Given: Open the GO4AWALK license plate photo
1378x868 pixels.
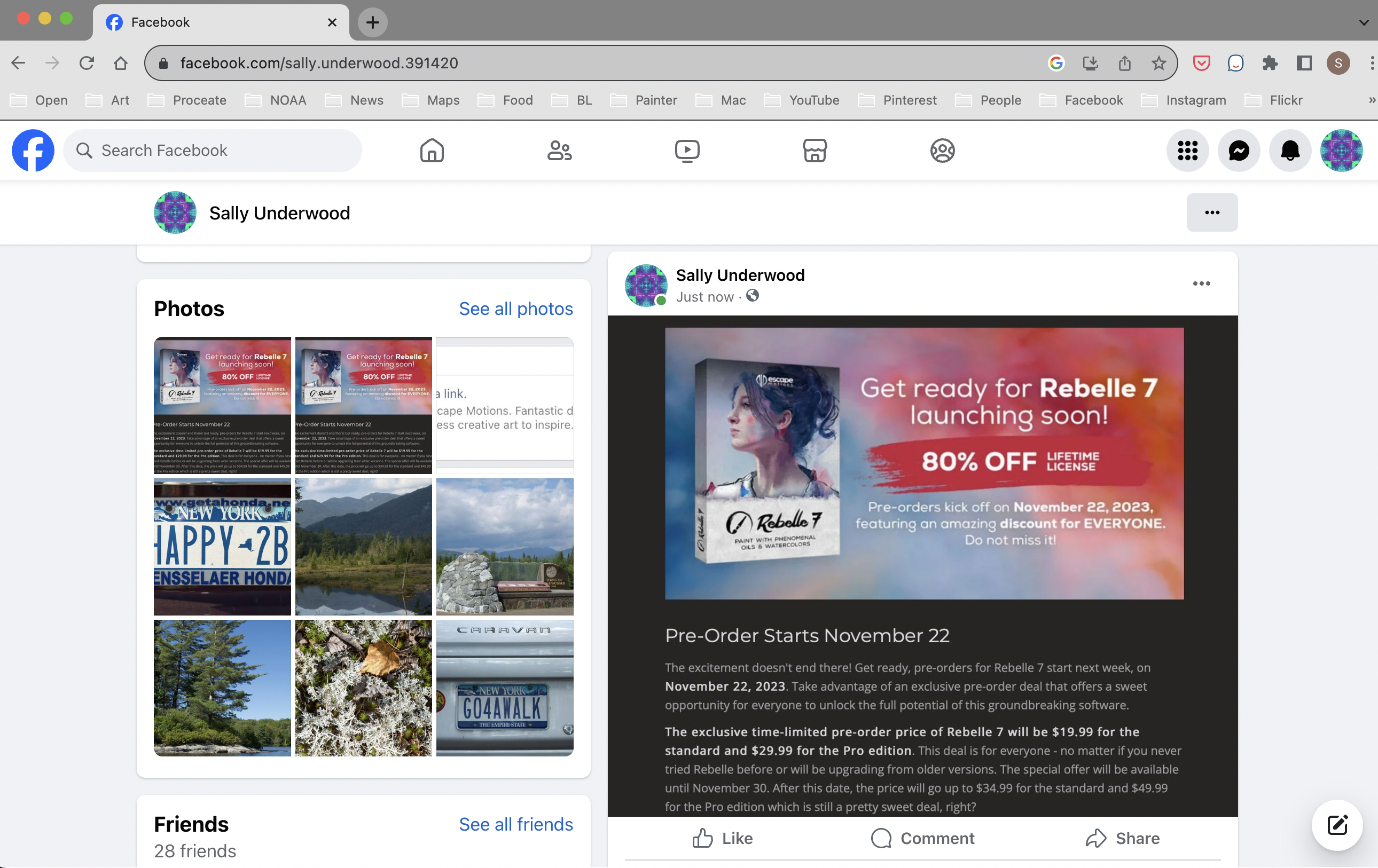Looking at the screenshot, I should tap(505, 688).
